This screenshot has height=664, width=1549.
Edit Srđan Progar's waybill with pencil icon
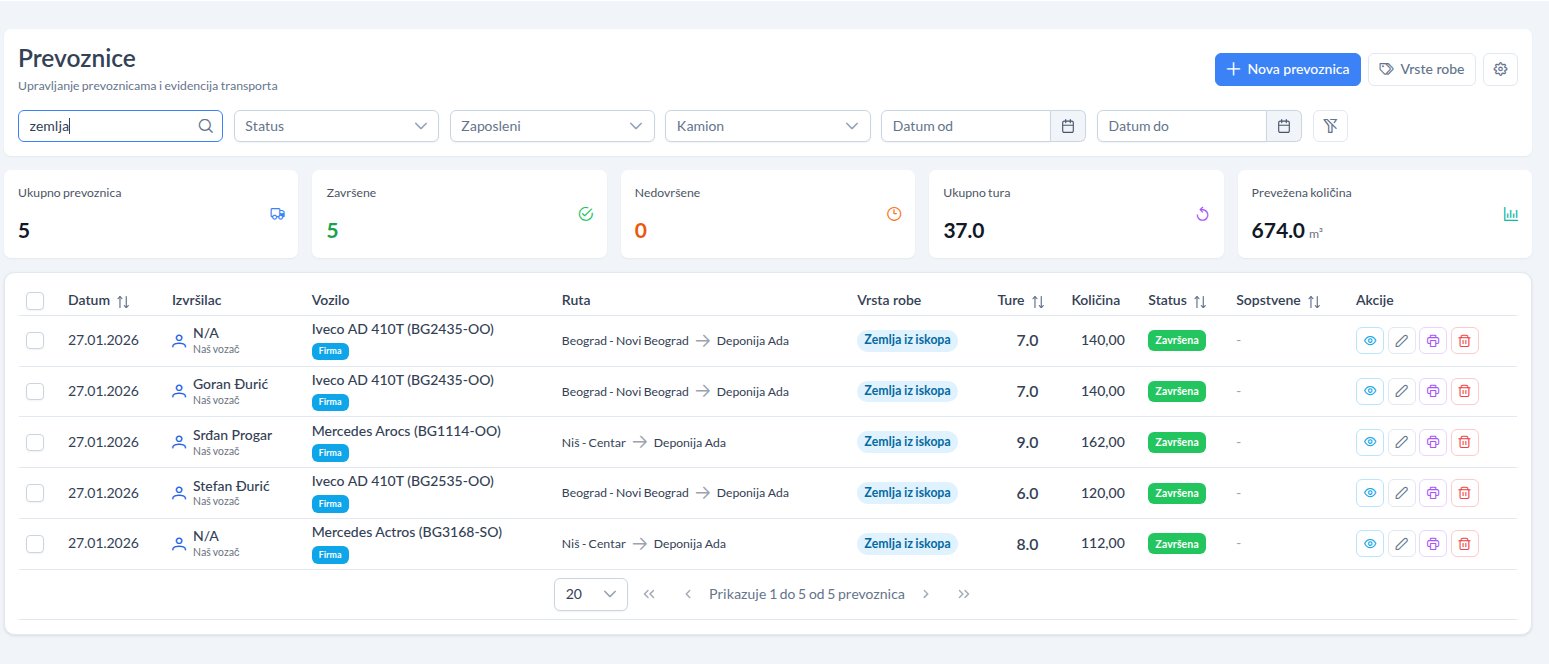(1401, 442)
